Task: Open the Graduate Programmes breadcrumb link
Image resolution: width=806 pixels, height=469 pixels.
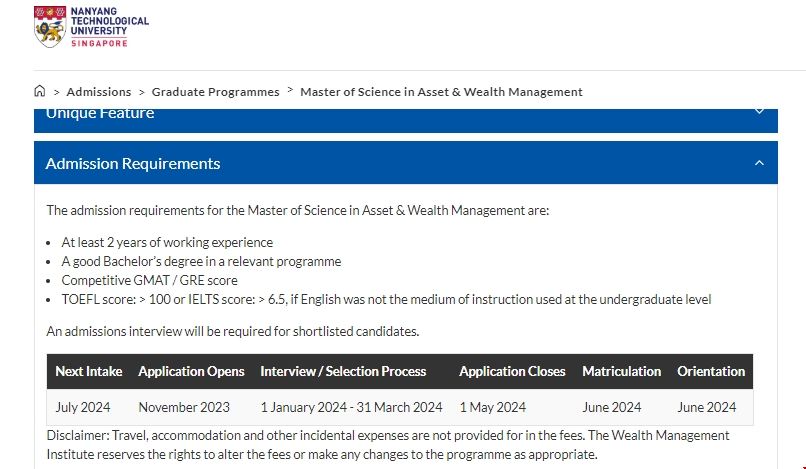Action: coord(216,92)
